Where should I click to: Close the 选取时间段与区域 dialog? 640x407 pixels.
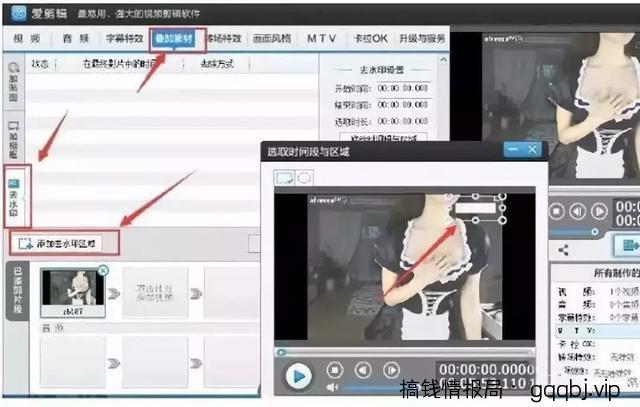point(532,150)
